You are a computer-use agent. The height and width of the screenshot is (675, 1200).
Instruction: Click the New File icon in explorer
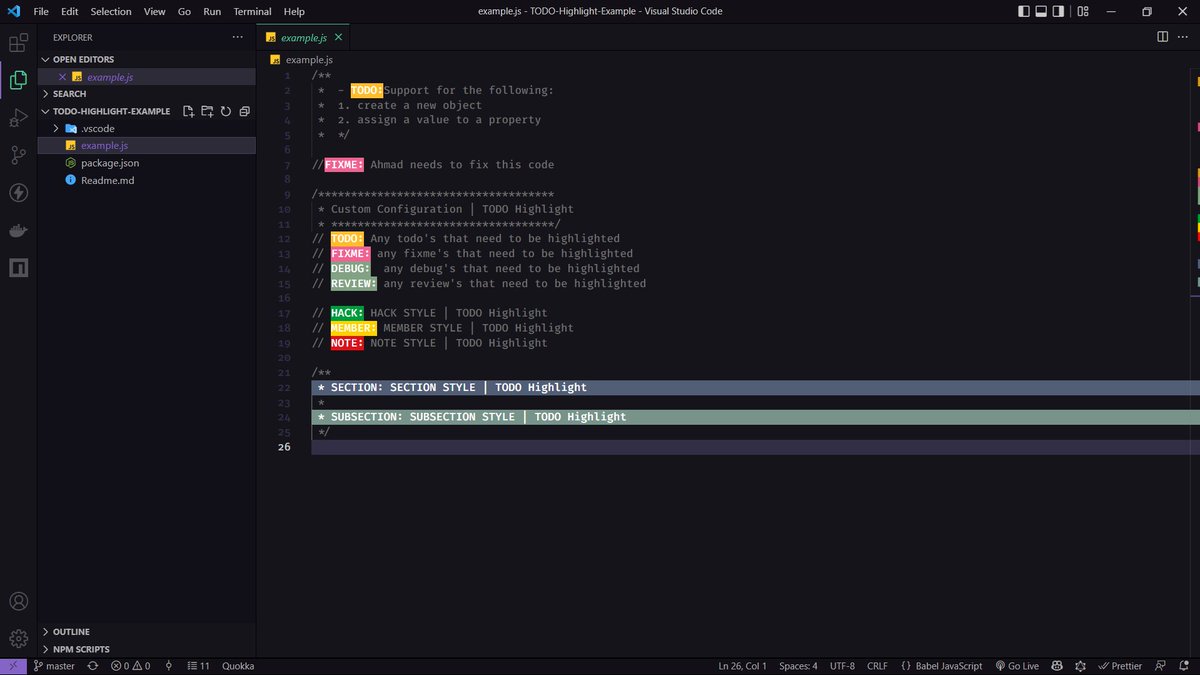click(x=188, y=111)
